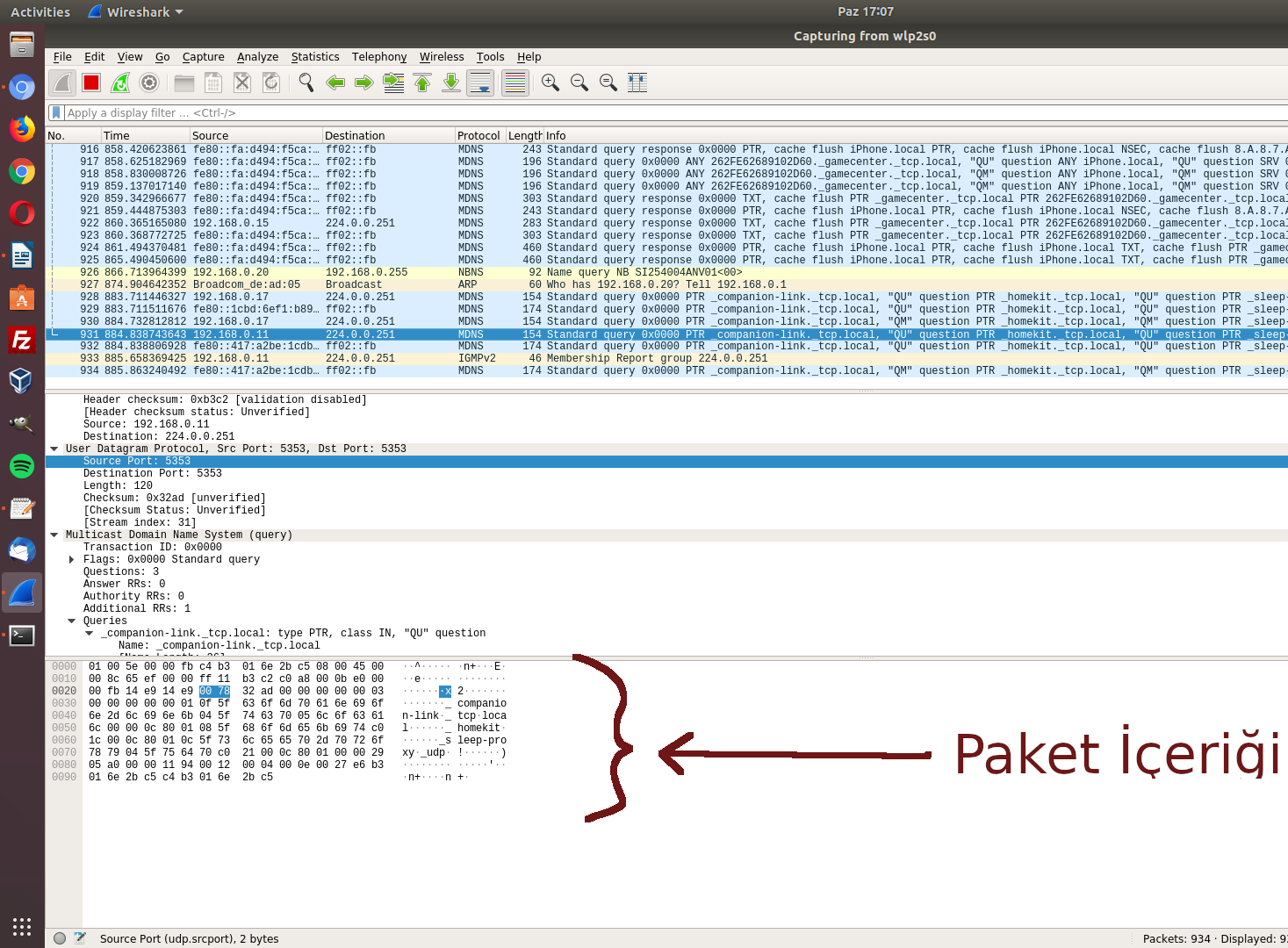Viewport: 1288px width, 948px height.
Task: Open the Capture menu
Action: 204,57
